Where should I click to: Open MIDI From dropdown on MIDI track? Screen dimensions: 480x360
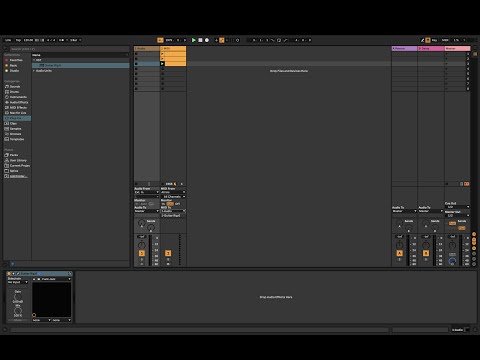point(173,192)
